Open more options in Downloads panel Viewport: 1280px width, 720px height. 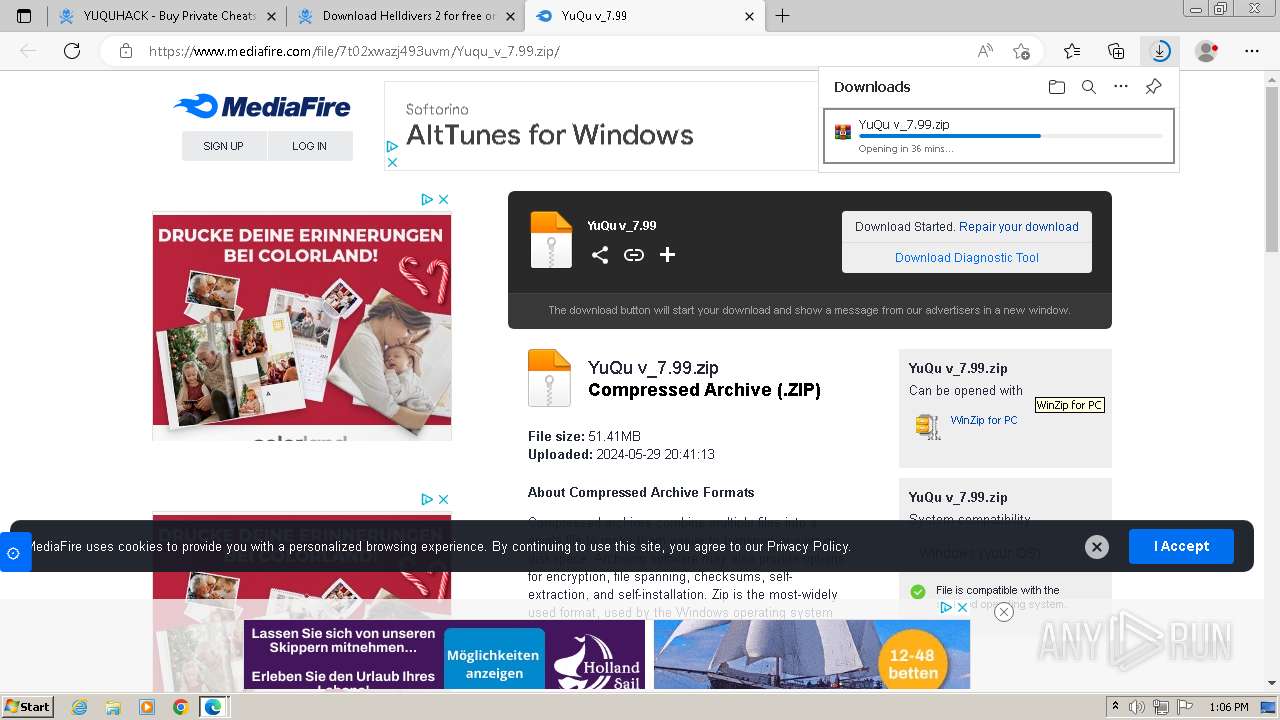click(x=1121, y=87)
